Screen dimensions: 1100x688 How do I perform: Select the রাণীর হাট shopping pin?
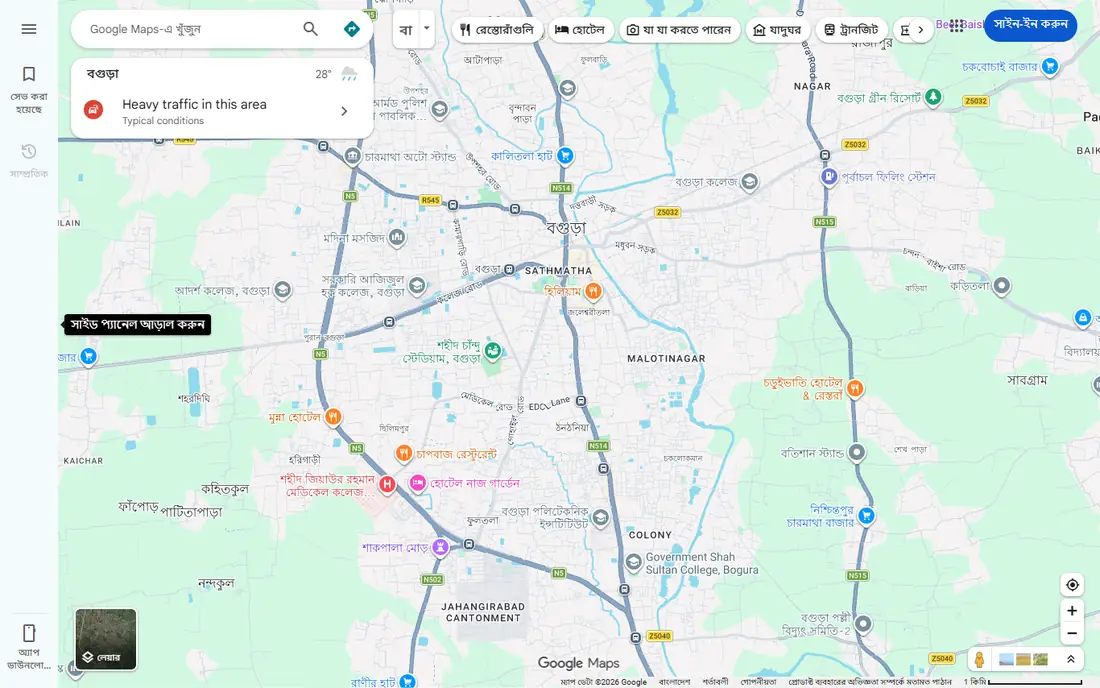click(407, 681)
